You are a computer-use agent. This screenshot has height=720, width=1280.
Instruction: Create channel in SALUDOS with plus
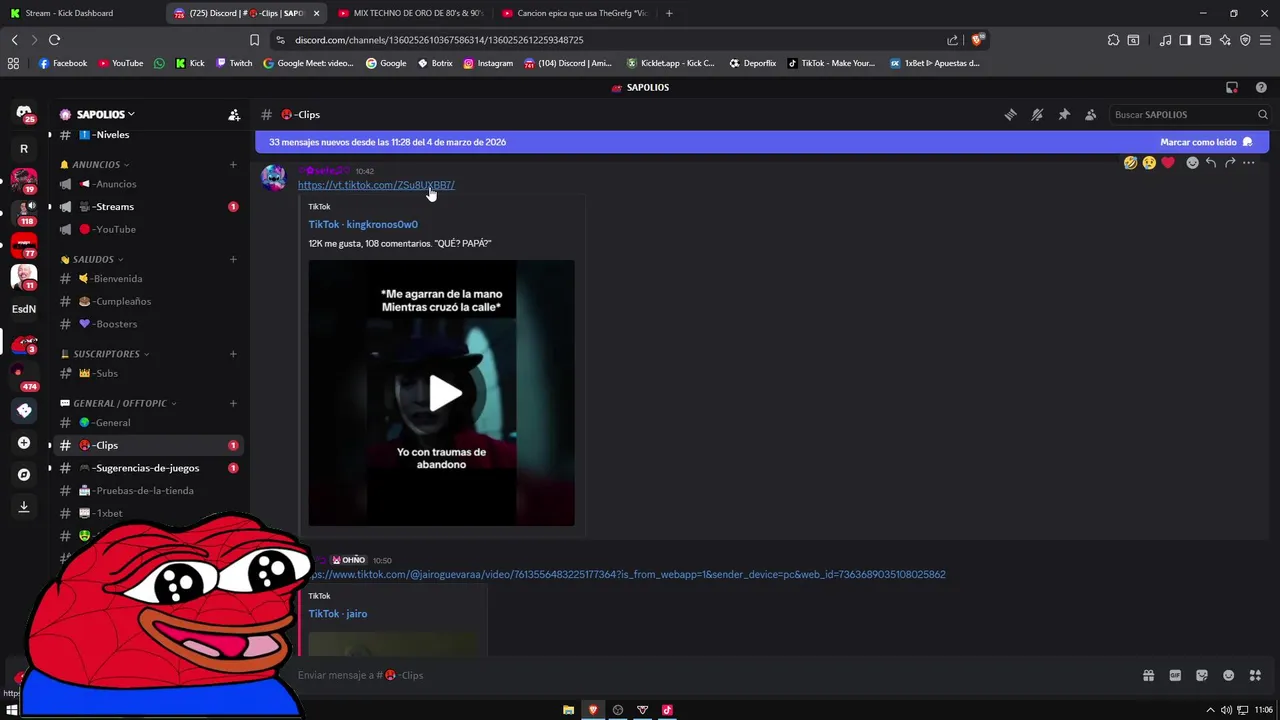[233, 259]
